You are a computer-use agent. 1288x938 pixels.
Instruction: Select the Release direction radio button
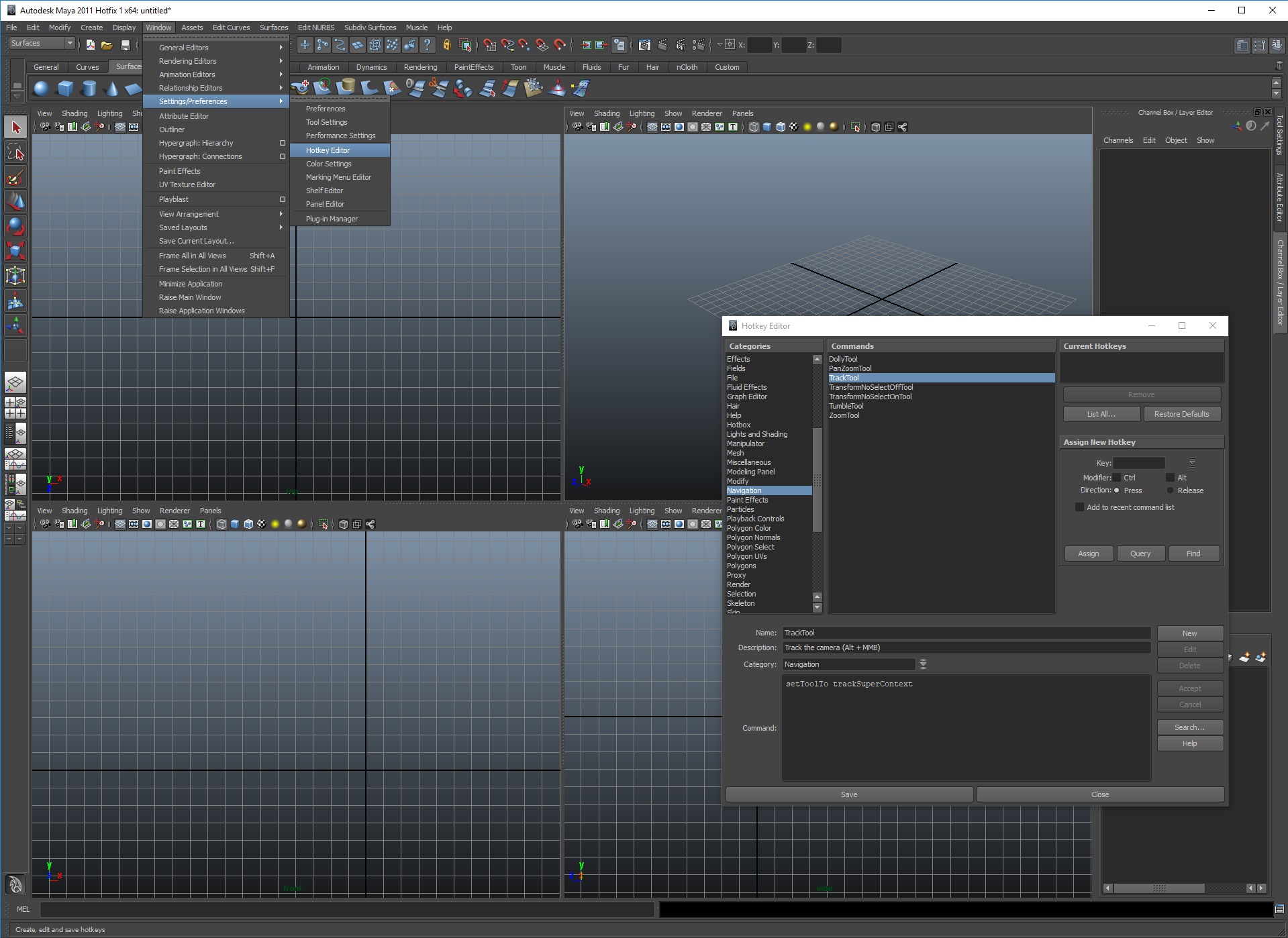click(1171, 490)
